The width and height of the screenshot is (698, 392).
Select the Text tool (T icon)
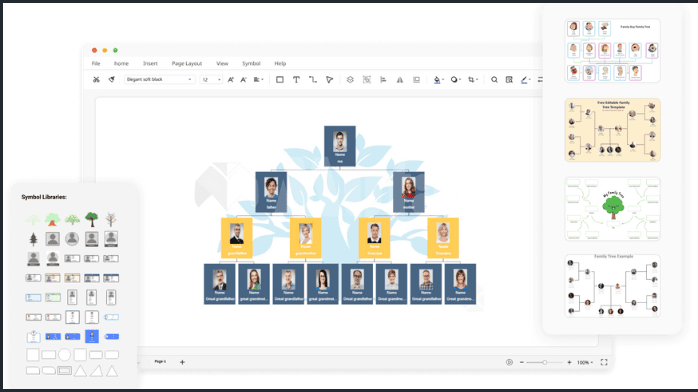pos(296,80)
